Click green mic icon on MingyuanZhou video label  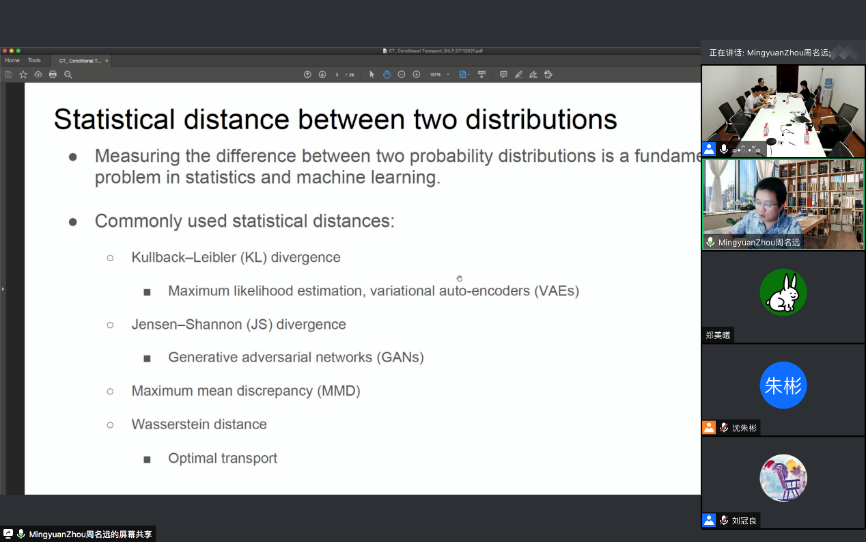[x=710, y=242]
